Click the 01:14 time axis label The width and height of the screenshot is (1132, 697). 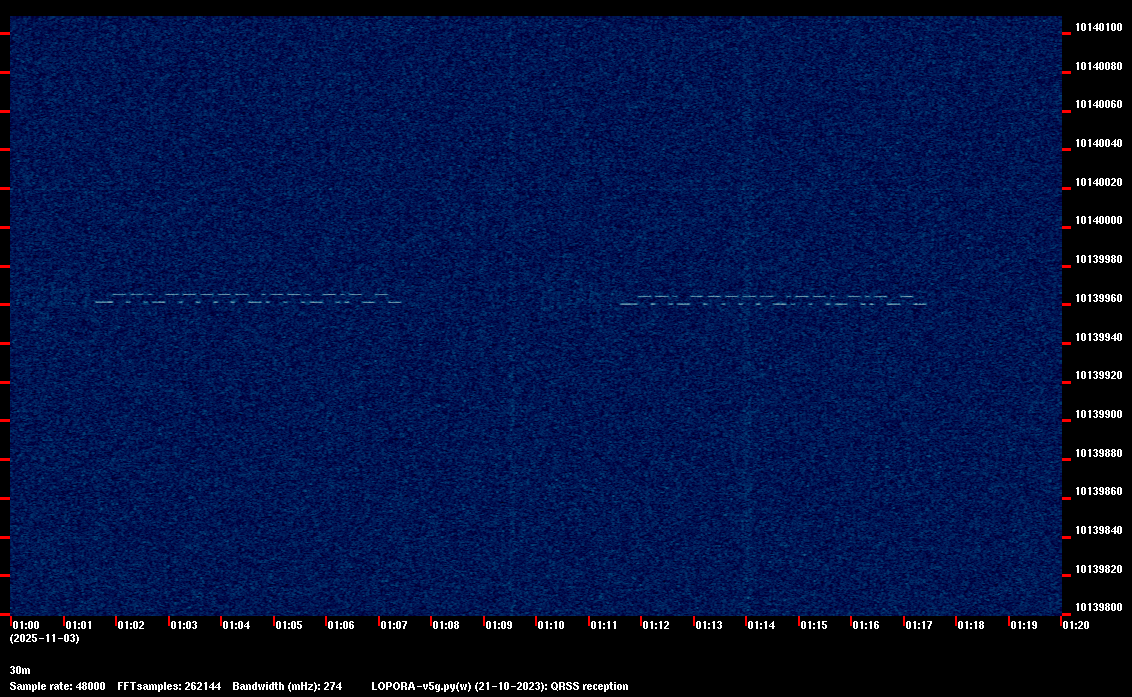coord(761,625)
